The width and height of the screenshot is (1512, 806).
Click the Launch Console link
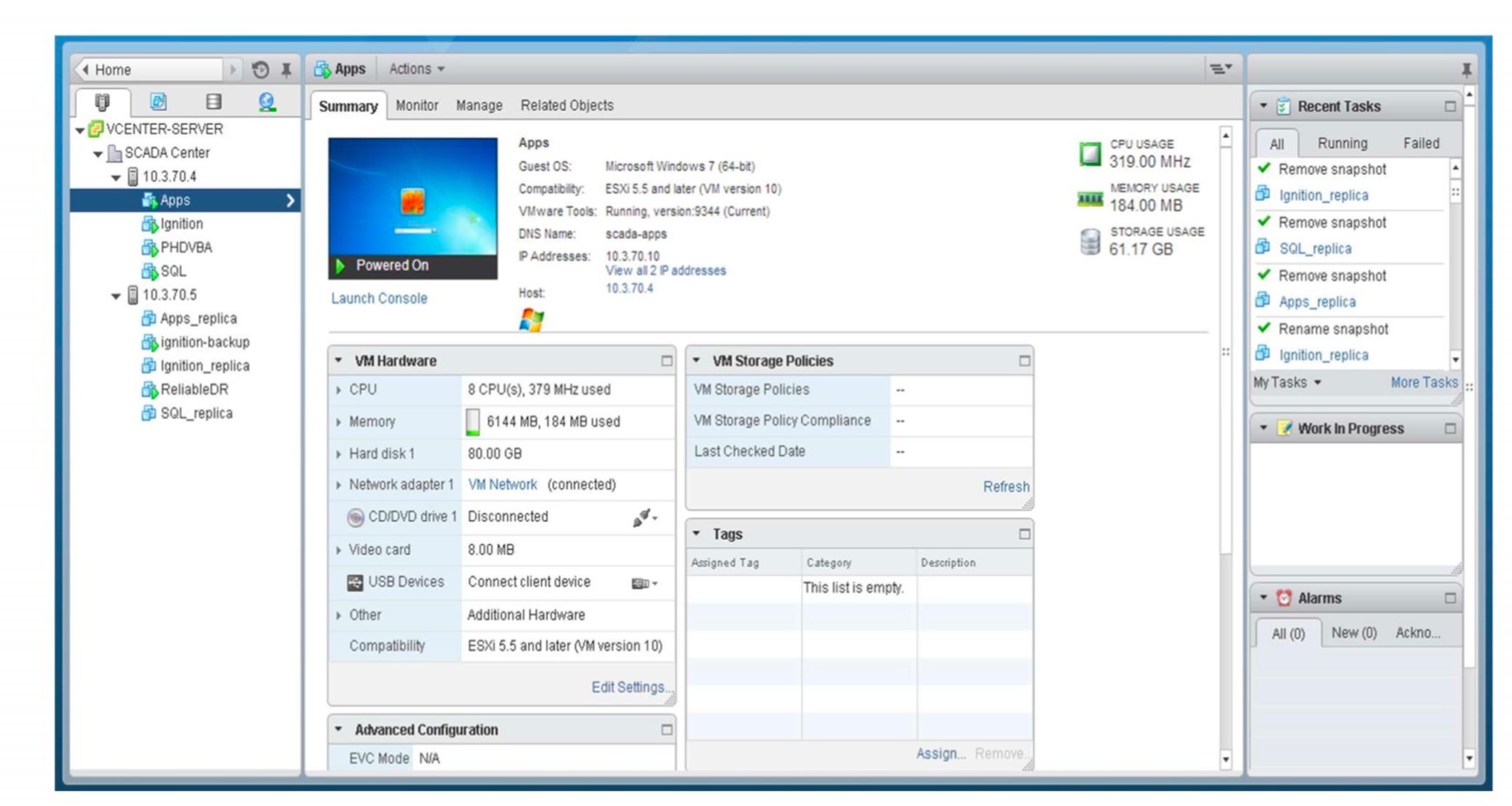379,298
